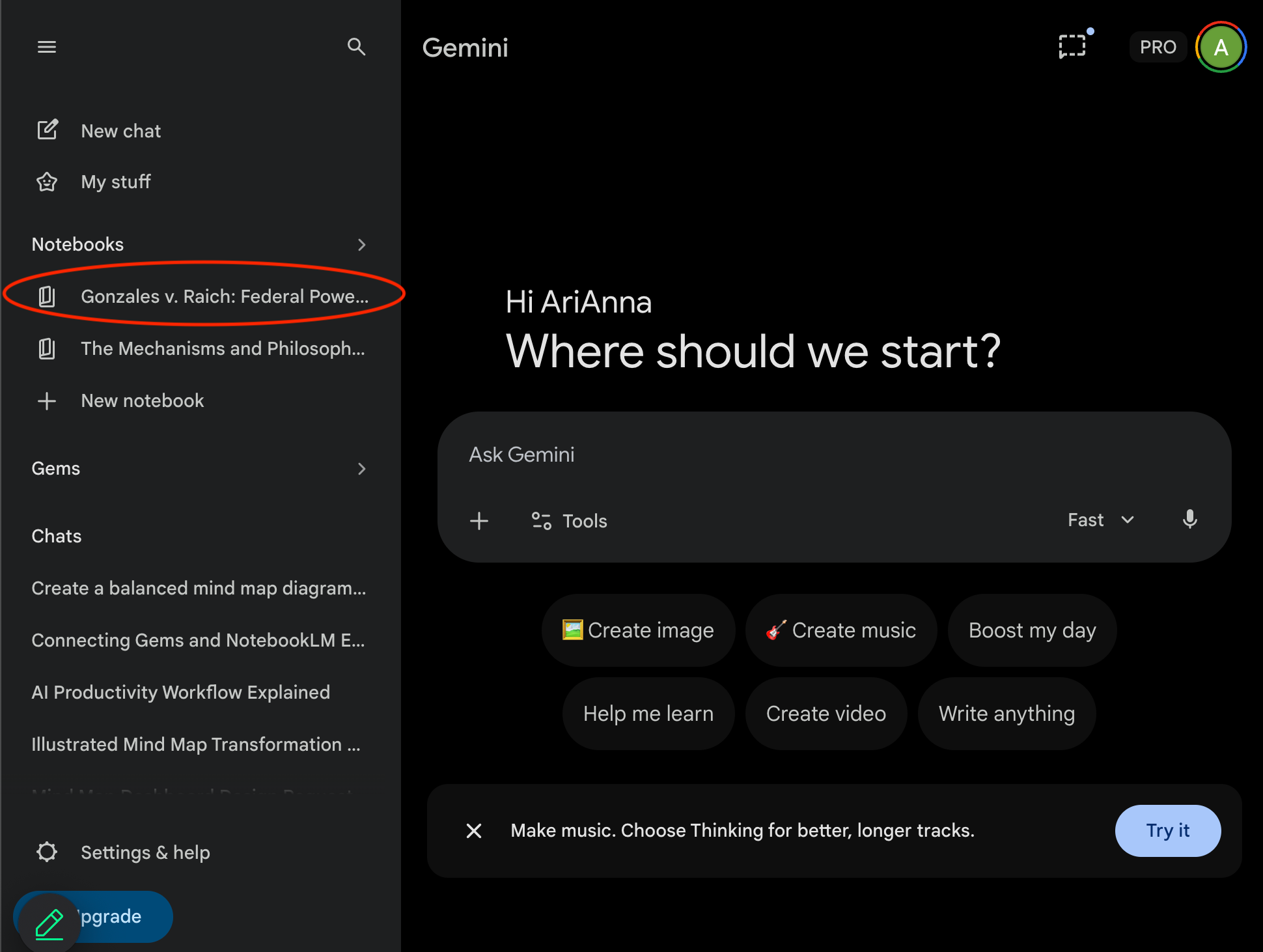Click the microphone voice input icon
This screenshot has width=1263, height=952.
coord(1189,520)
